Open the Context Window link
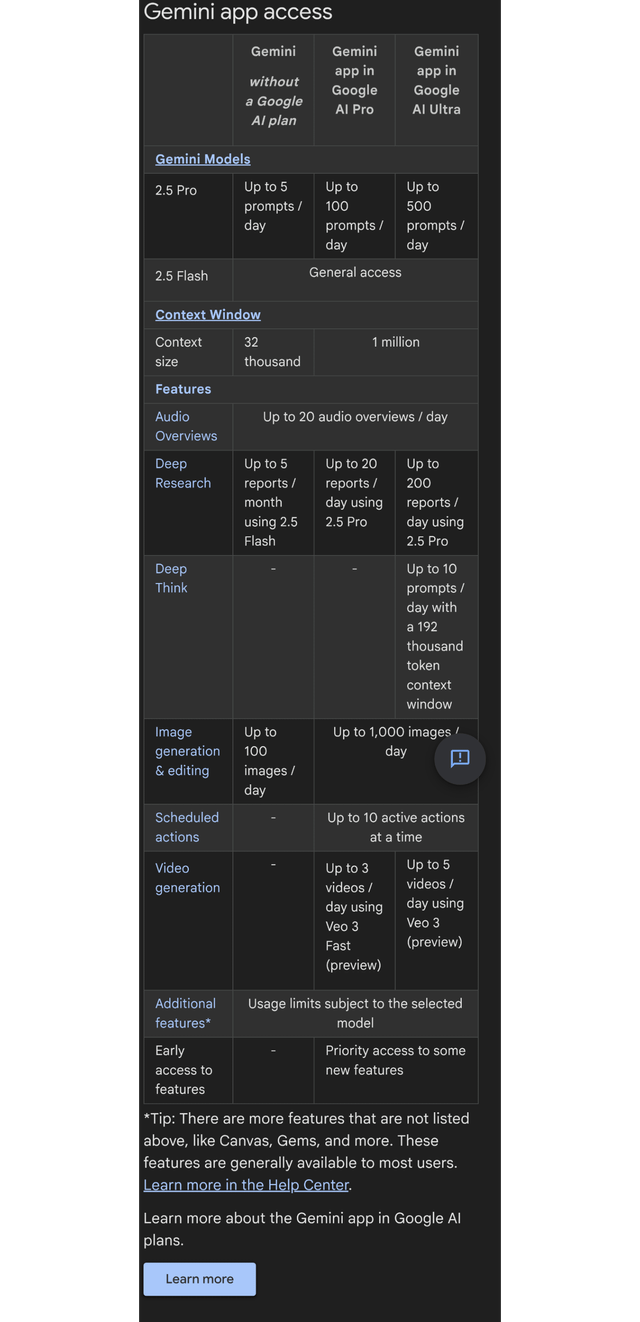The height and width of the screenshot is (1322, 640). 208,314
